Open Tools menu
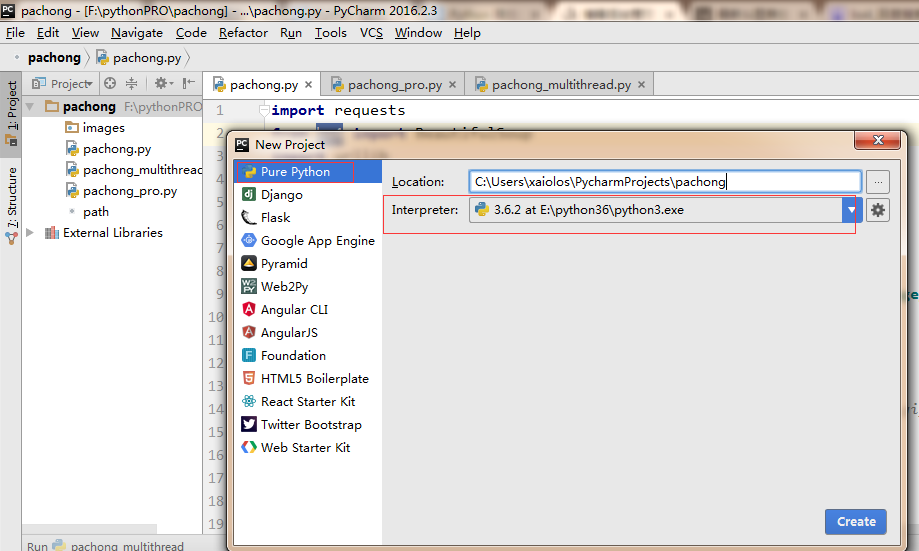 tap(331, 33)
